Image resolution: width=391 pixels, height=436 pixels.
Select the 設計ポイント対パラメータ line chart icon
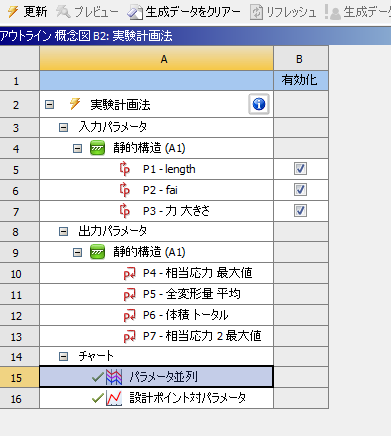(114, 398)
